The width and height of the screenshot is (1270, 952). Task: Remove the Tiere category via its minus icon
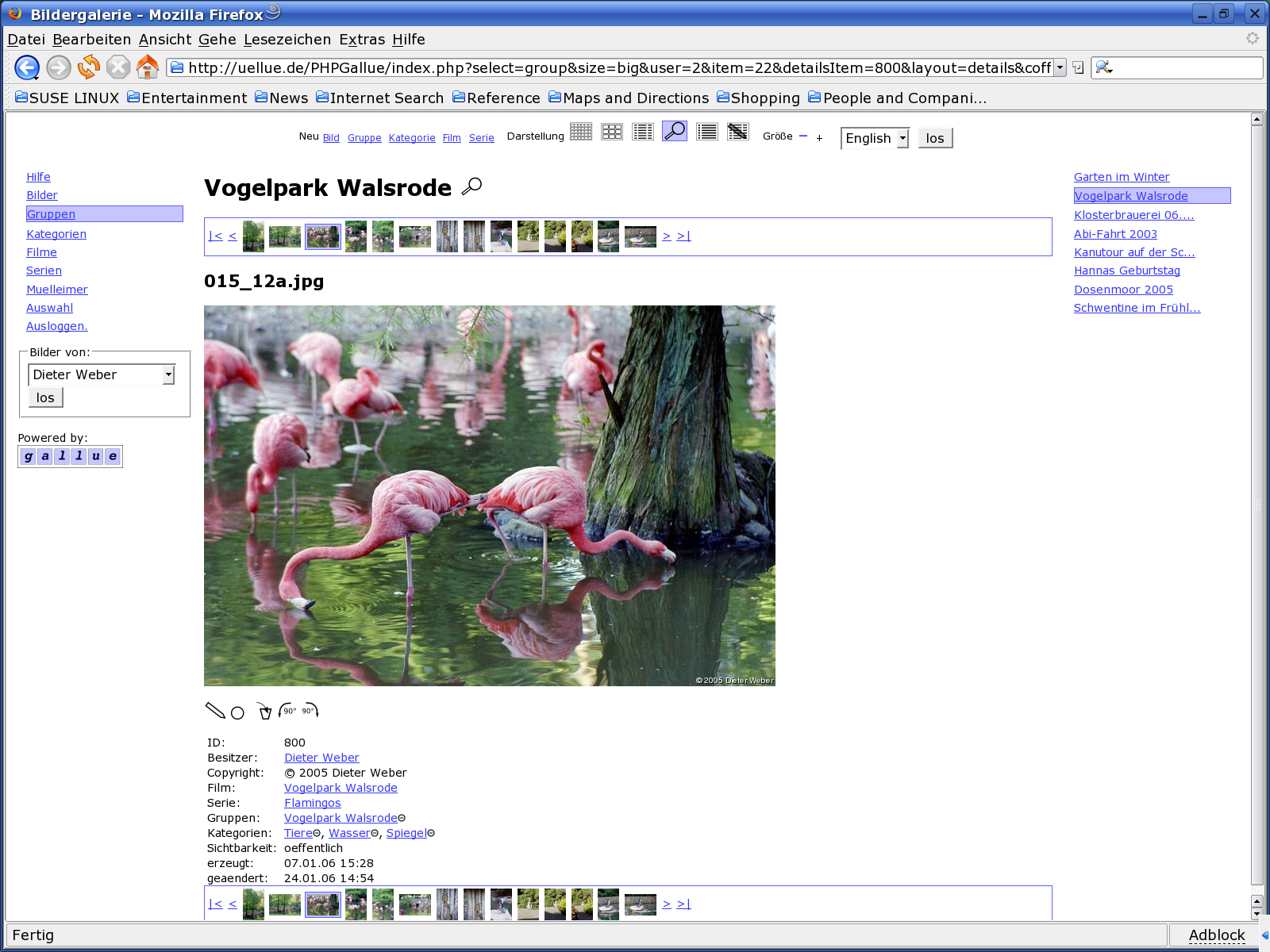tap(317, 833)
